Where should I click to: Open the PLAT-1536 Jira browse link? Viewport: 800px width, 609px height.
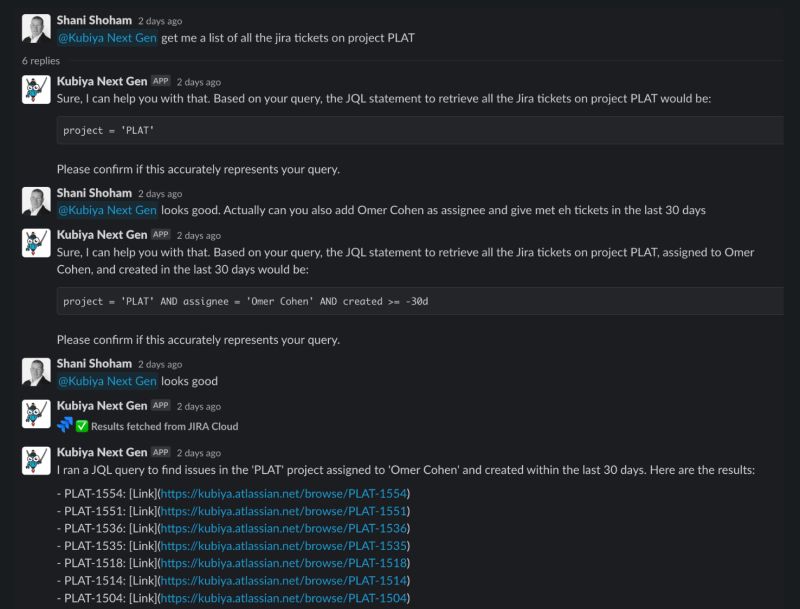(284, 528)
